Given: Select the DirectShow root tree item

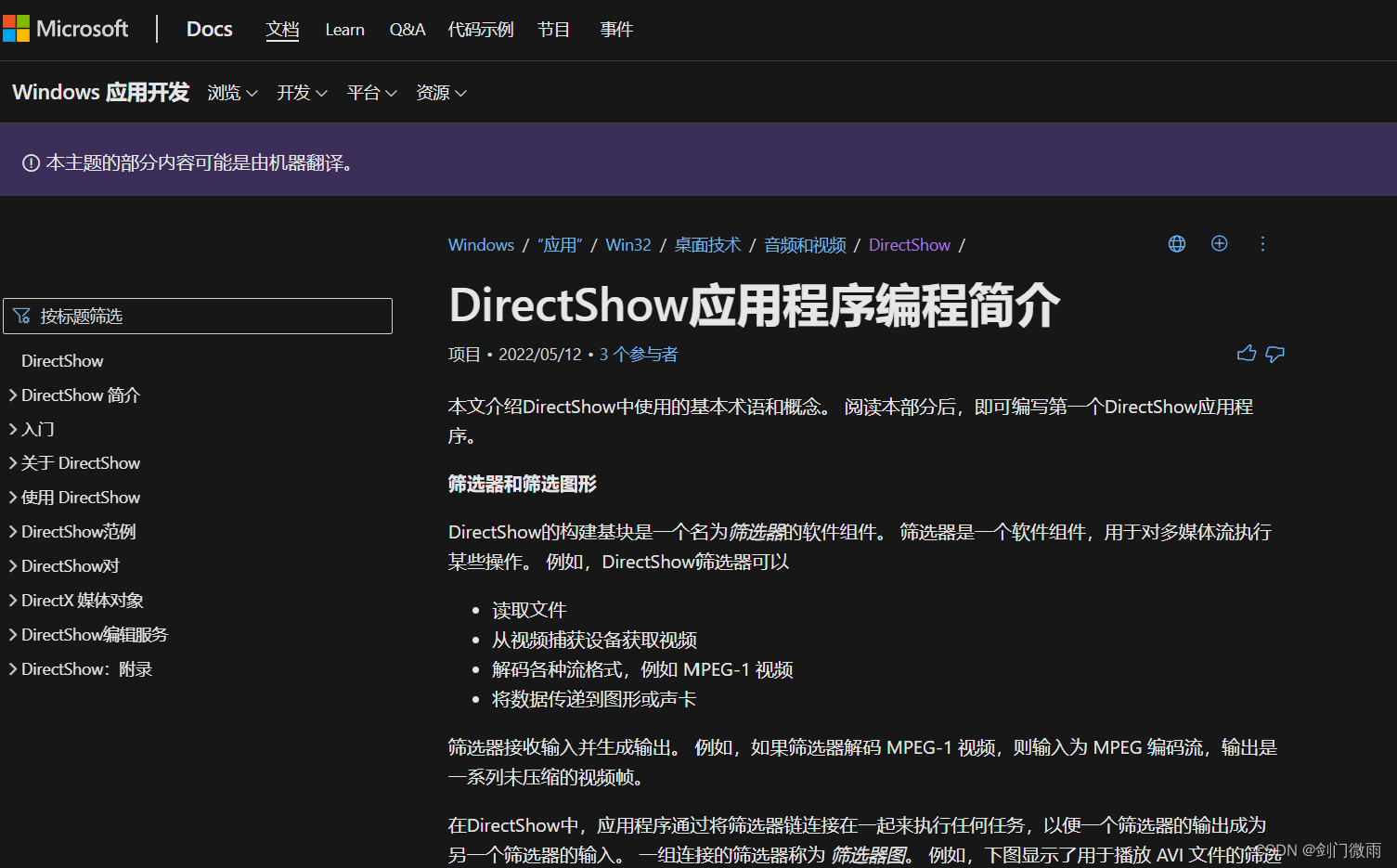Looking at the screenshot, I should (62, 361).
